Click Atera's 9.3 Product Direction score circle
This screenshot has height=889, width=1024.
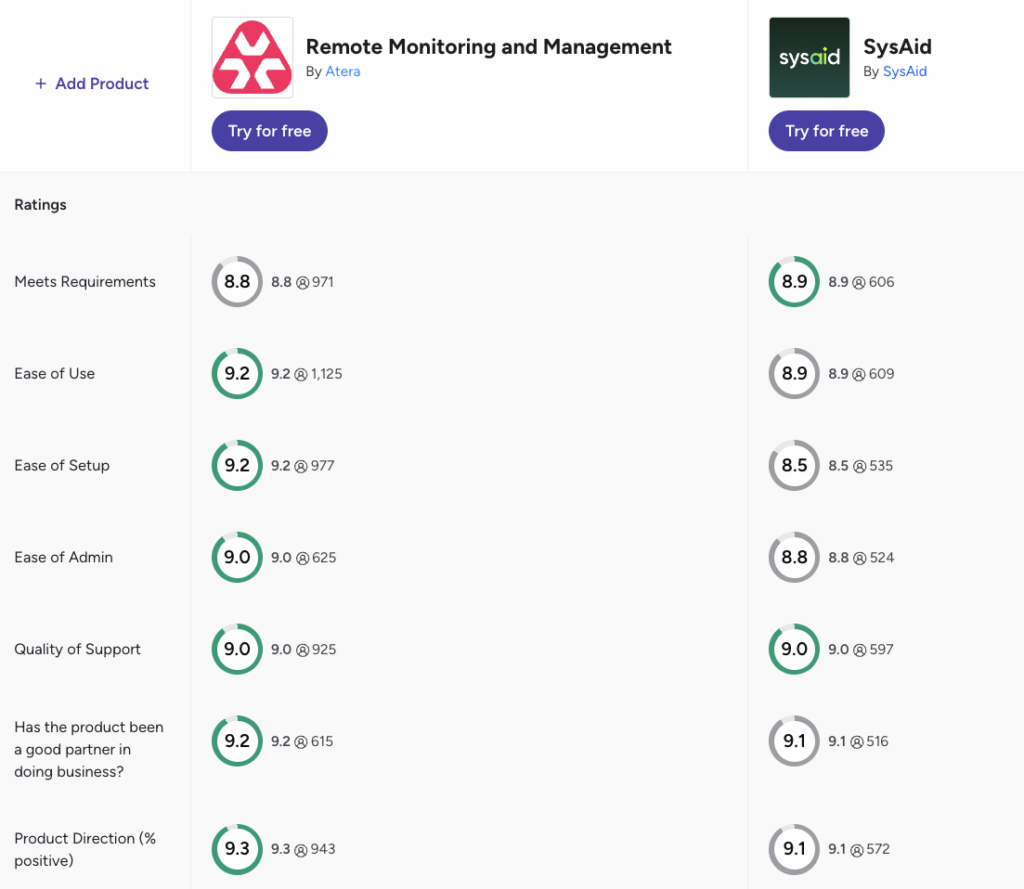click(237, 849)
